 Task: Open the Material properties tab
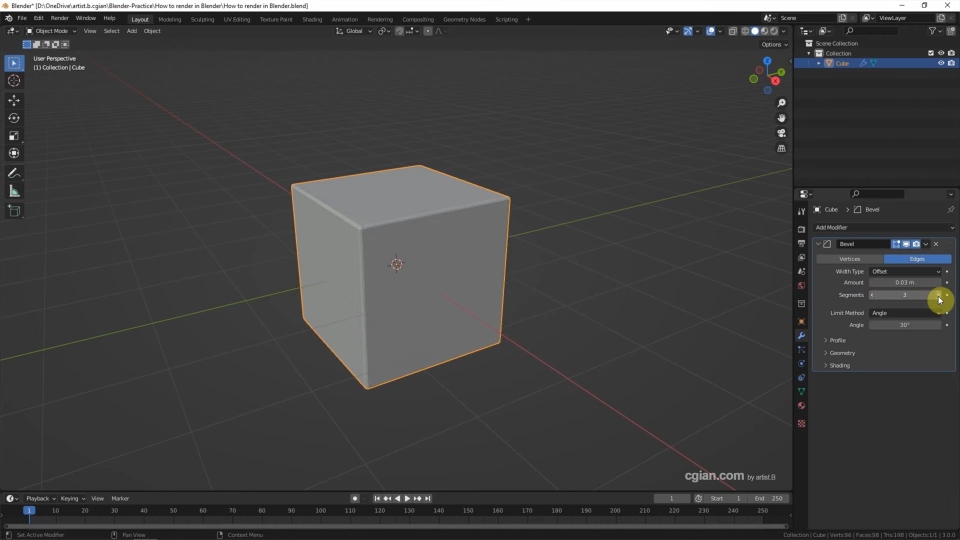pos(801,405)
